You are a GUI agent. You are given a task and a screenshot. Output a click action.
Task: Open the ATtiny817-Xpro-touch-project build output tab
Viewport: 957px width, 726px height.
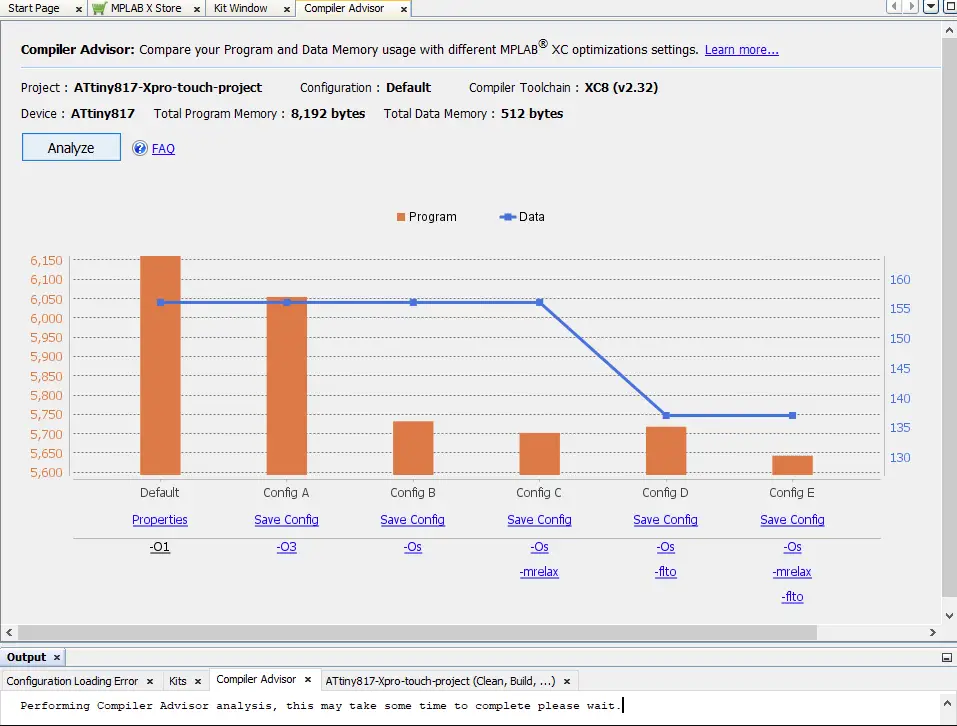440,680
